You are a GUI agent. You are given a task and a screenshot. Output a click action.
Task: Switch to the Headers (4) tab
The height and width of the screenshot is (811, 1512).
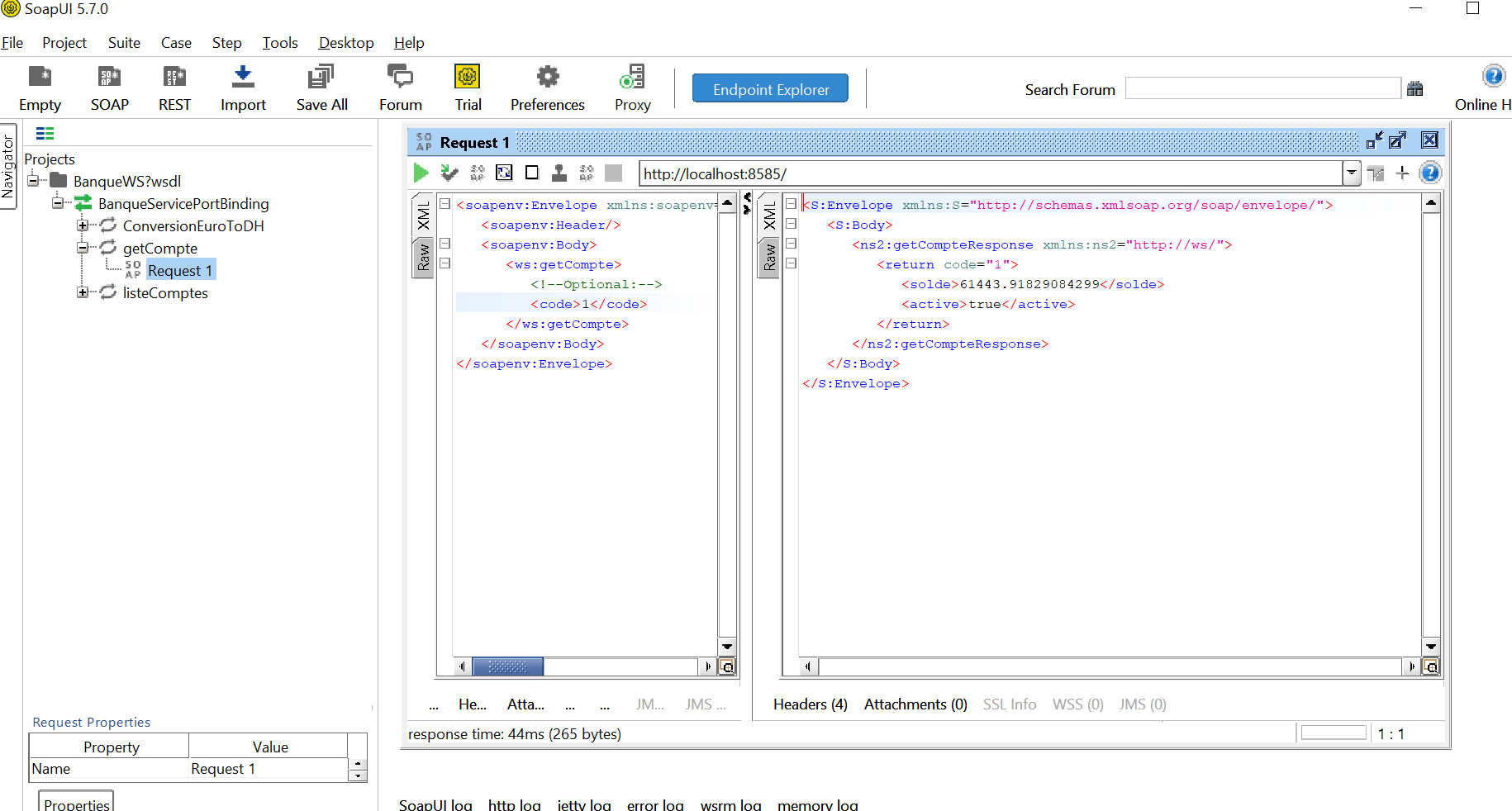click(x=810, y=704)
